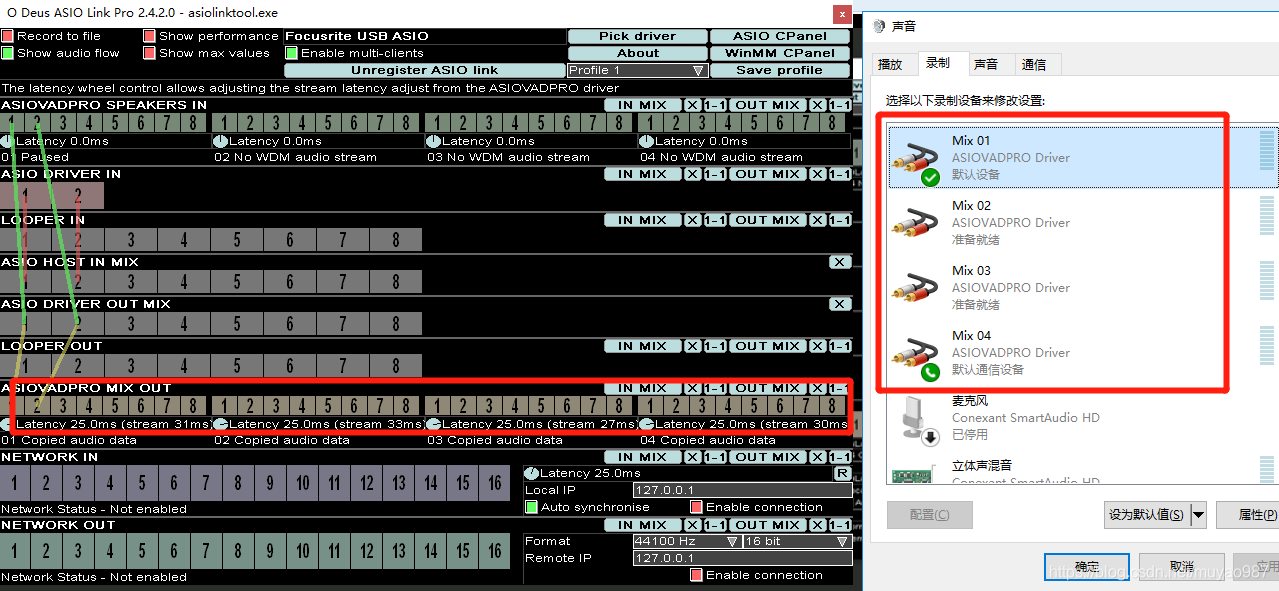This screenshot has height=591, width=1279.
Task: Click the 立体声混音 sound card icon
Action: pyautogui.click(x=916, y=473)
